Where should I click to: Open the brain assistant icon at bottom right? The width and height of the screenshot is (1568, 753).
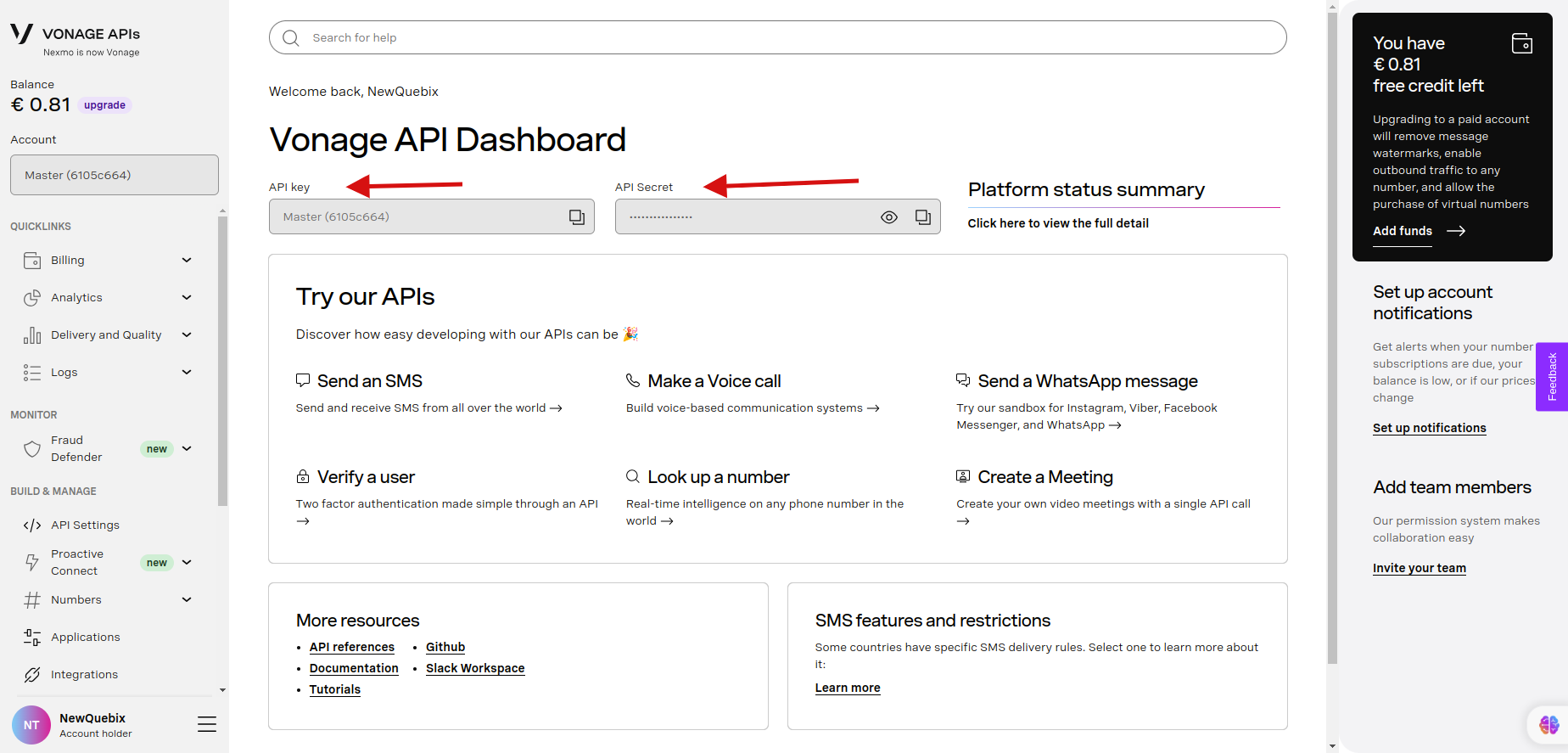(1549, 724)
